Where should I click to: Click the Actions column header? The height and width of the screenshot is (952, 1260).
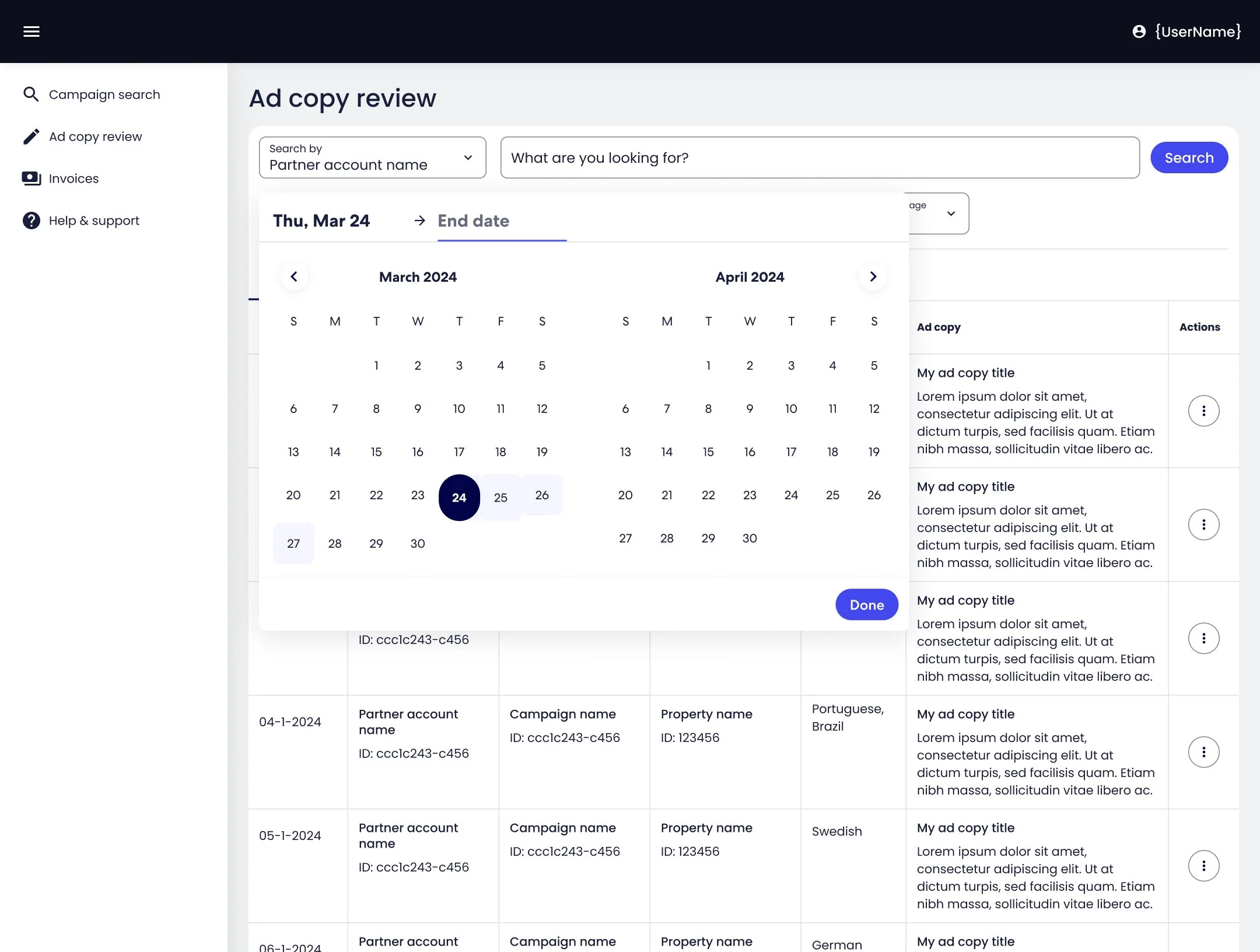[x=1199, y=327]
